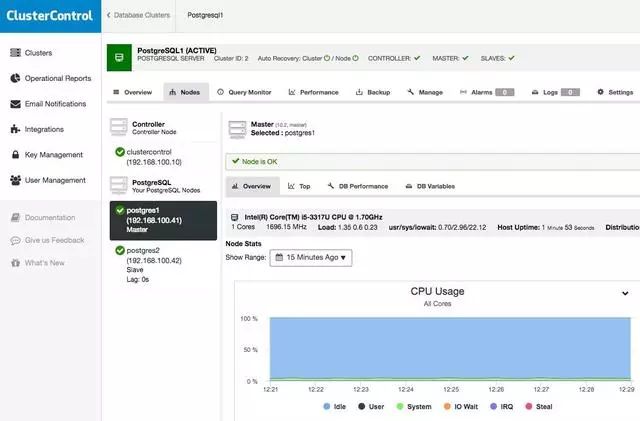Select postgres1 master node
The image size is (640, 421).
(163, 220)
